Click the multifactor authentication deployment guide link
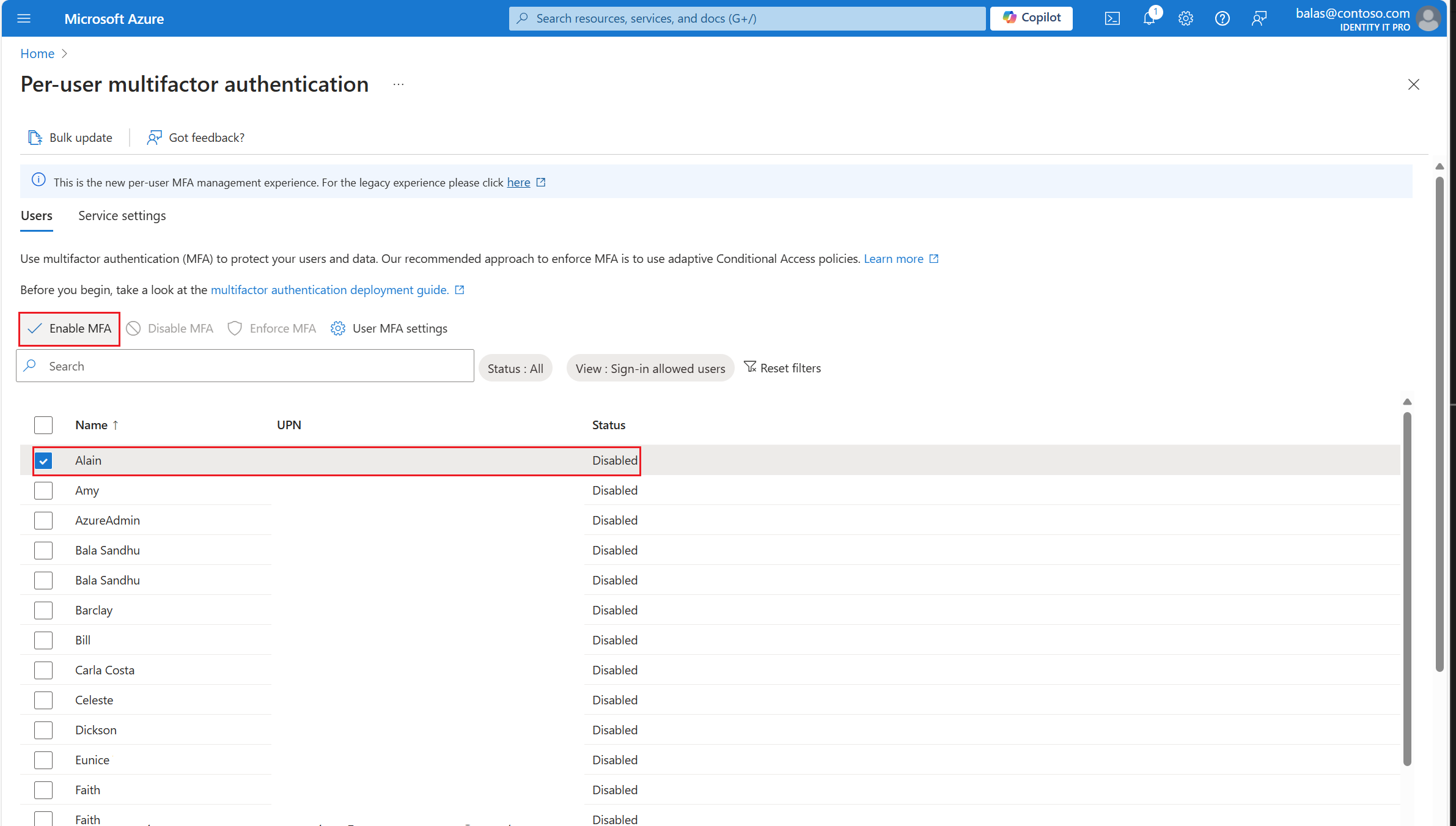Viewport: 1456px width, 826px height. pyautogui.click(x=329, y=290)
